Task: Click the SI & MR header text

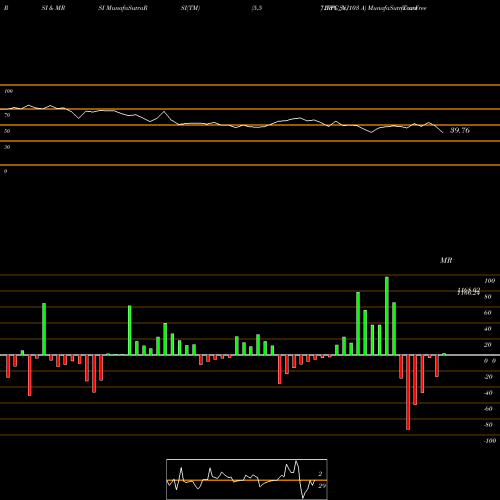Action: 53,8
